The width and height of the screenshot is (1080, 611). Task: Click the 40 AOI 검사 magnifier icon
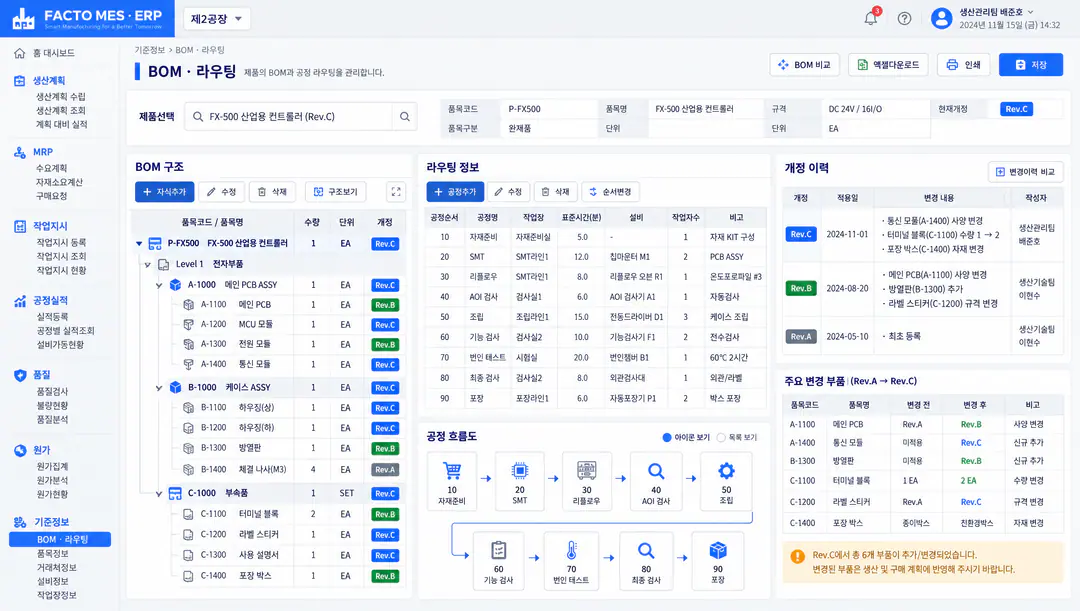pyautogui.click(x=656, y=471)
